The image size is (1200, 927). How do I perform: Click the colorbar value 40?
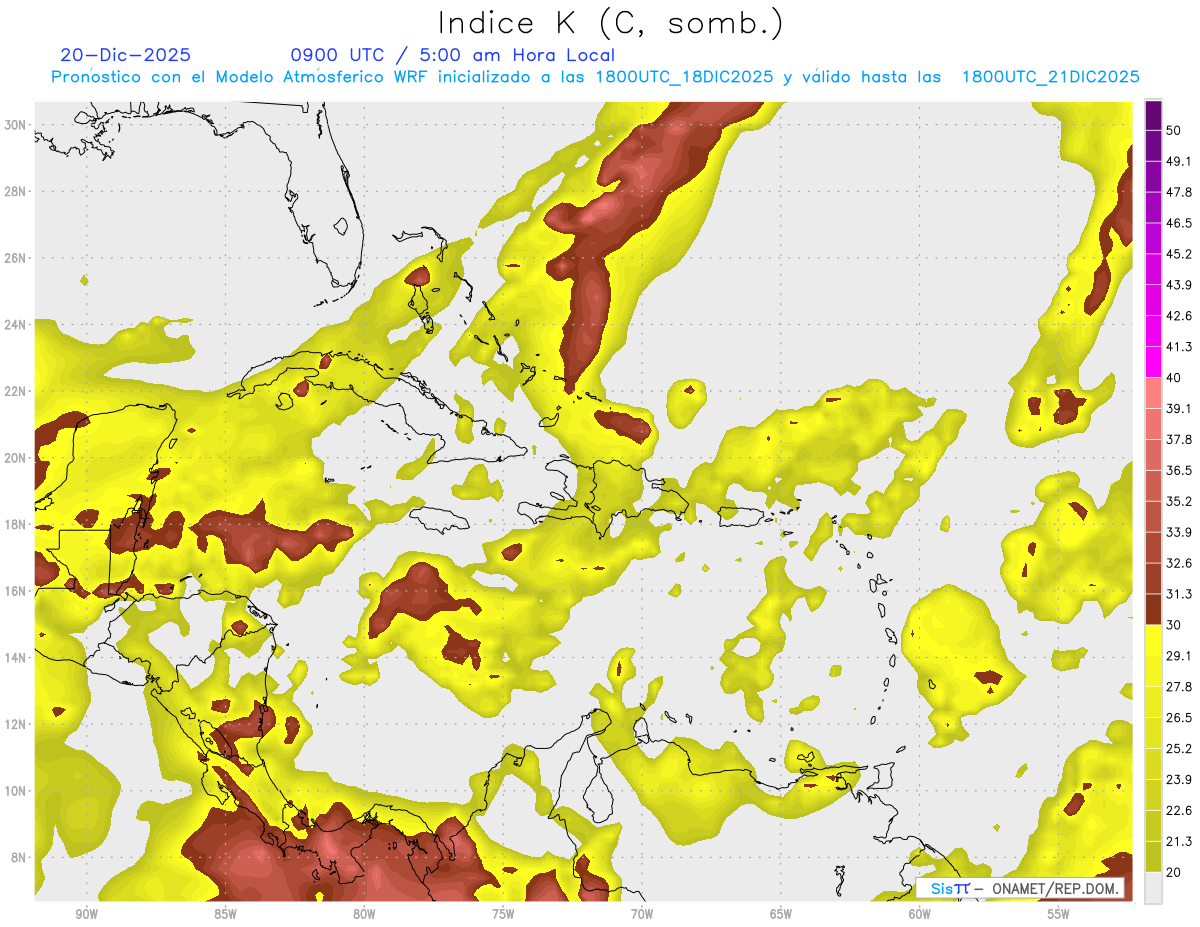(1174, 378)
